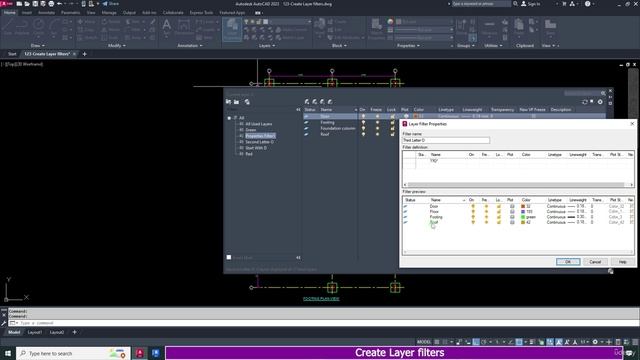Collapse the All node in filter tree
The height and width of the screenshot is (360, 640).
coord(229,118)
